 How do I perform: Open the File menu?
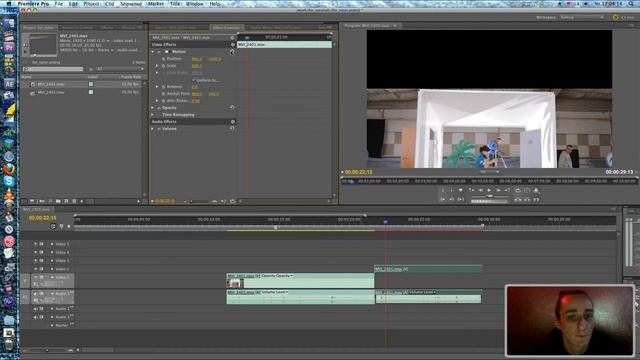click(x=59, y=4)
